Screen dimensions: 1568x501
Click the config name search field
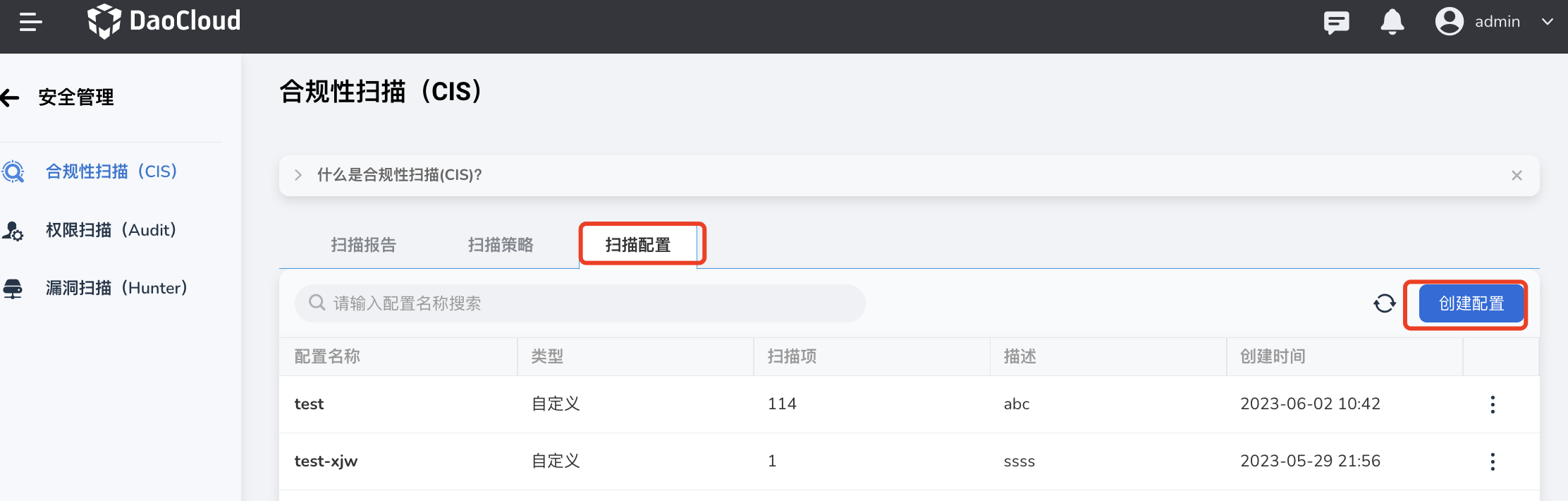pyautogui.click(x=580, y=303)
